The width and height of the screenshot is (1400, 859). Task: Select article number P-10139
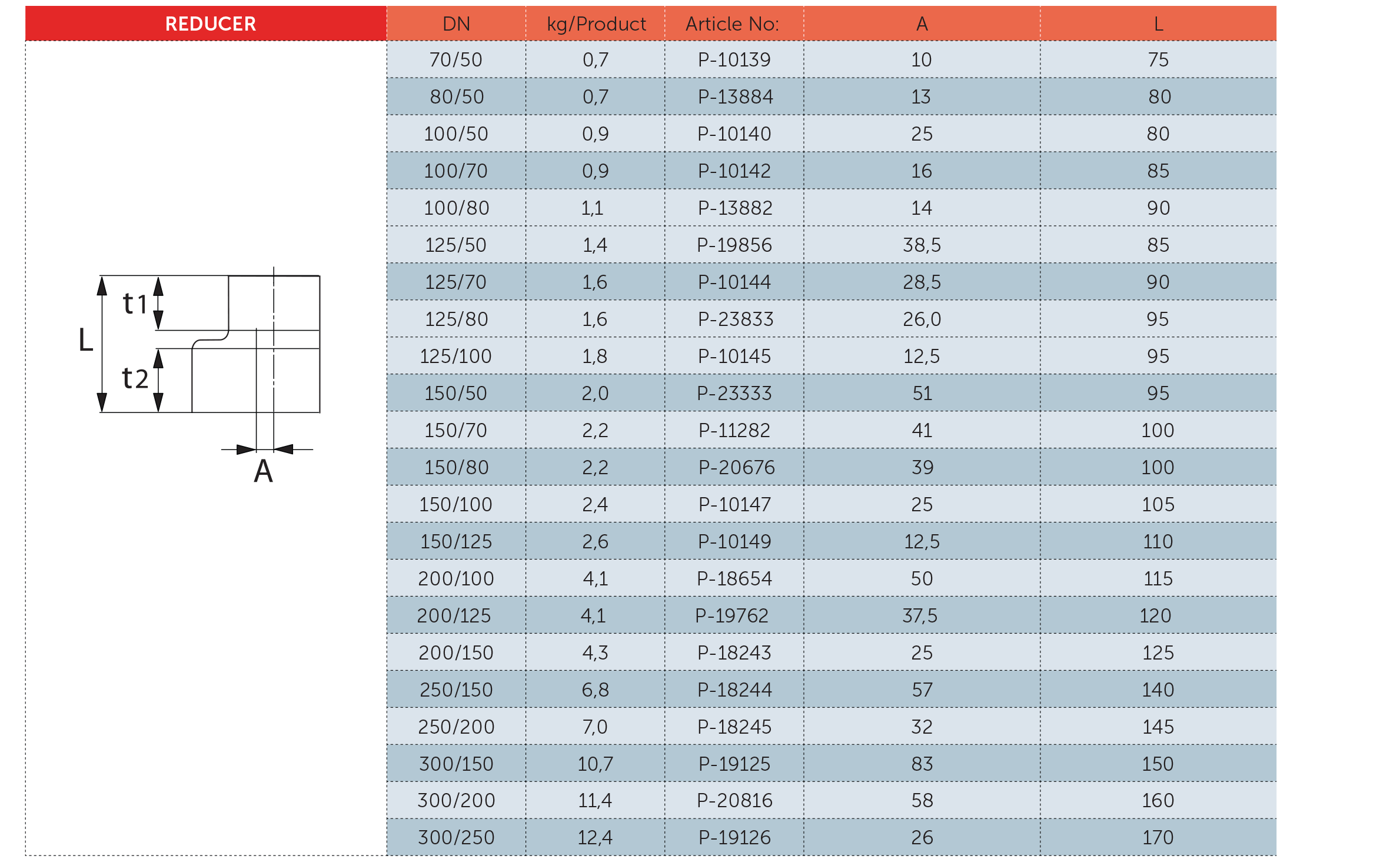click(734, 59)
